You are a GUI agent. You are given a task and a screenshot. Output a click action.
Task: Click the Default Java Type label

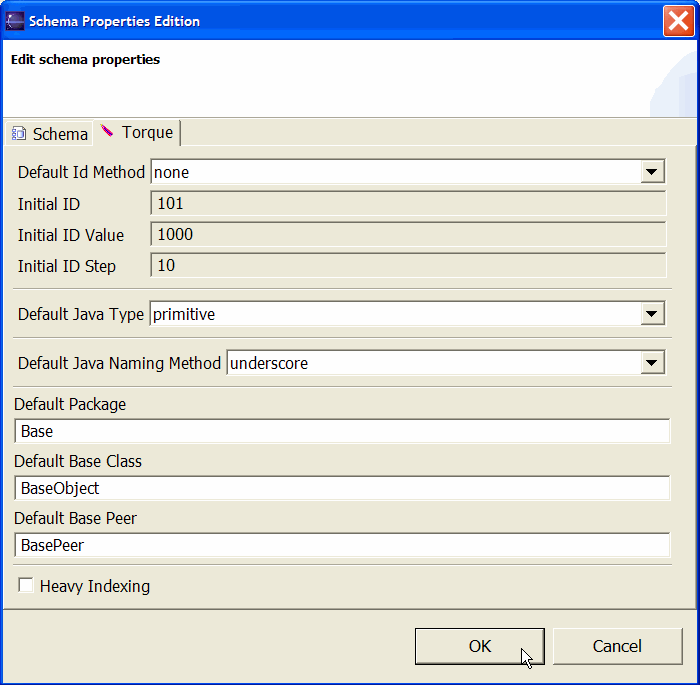[x=81, y=314]
